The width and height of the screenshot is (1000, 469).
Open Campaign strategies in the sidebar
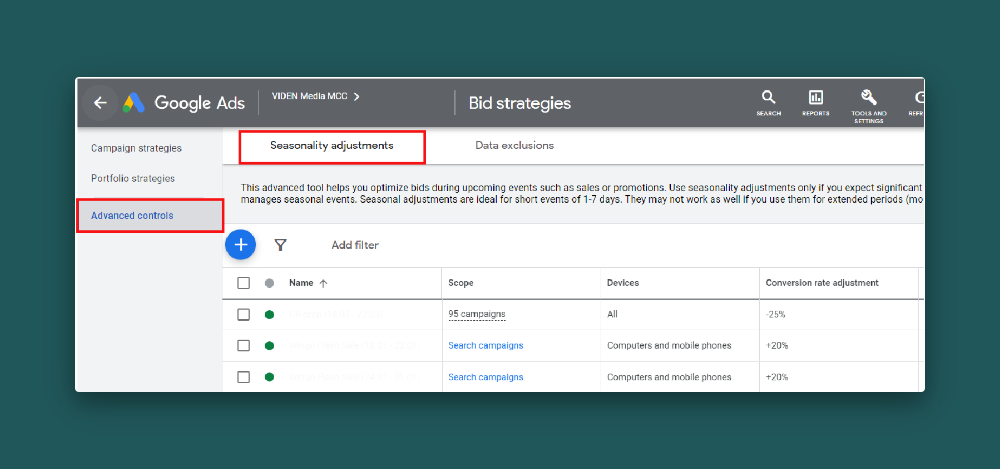click(x=136, y=148)
